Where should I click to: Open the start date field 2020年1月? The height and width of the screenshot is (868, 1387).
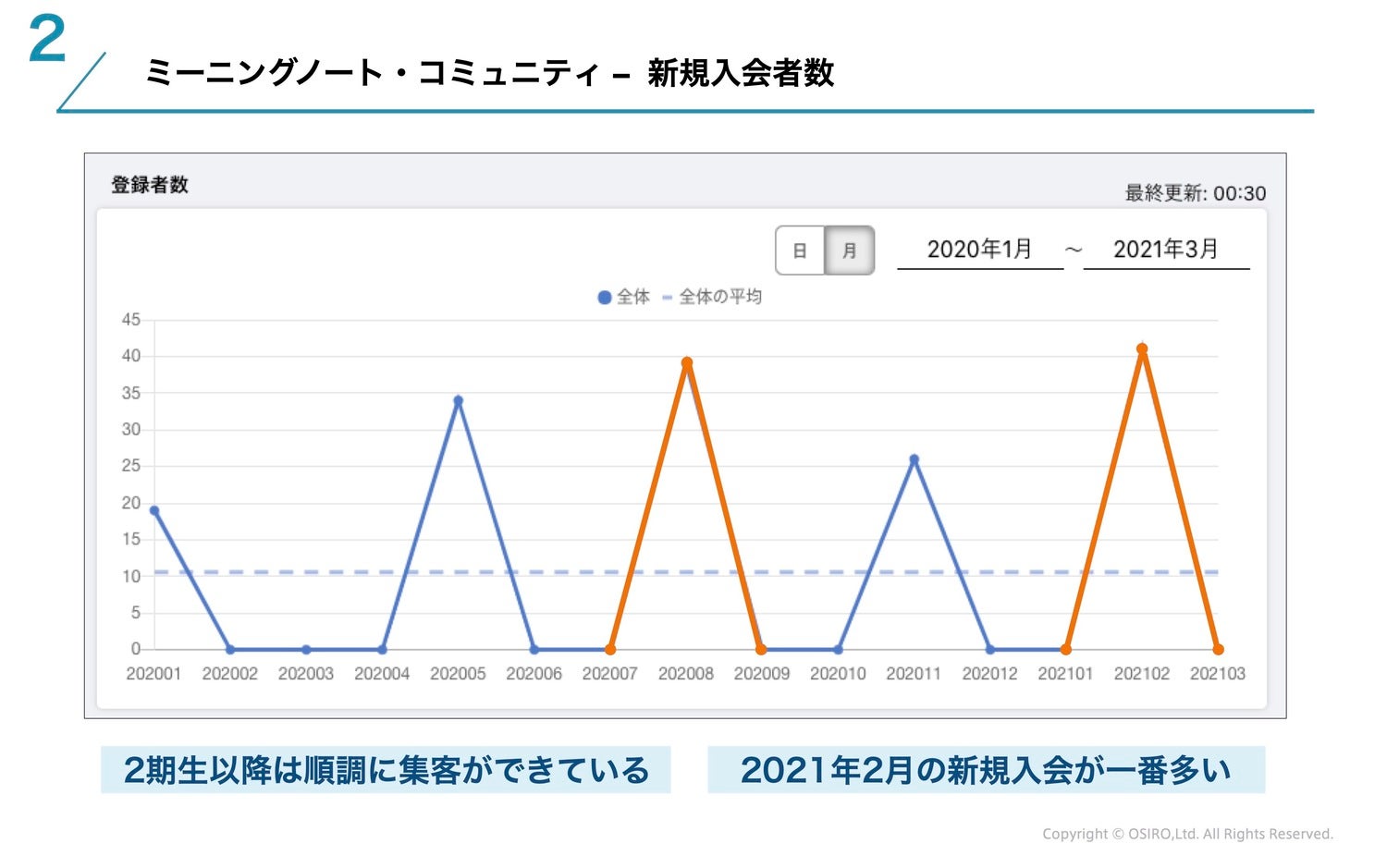pyautogui.click(x=979, y=250)
